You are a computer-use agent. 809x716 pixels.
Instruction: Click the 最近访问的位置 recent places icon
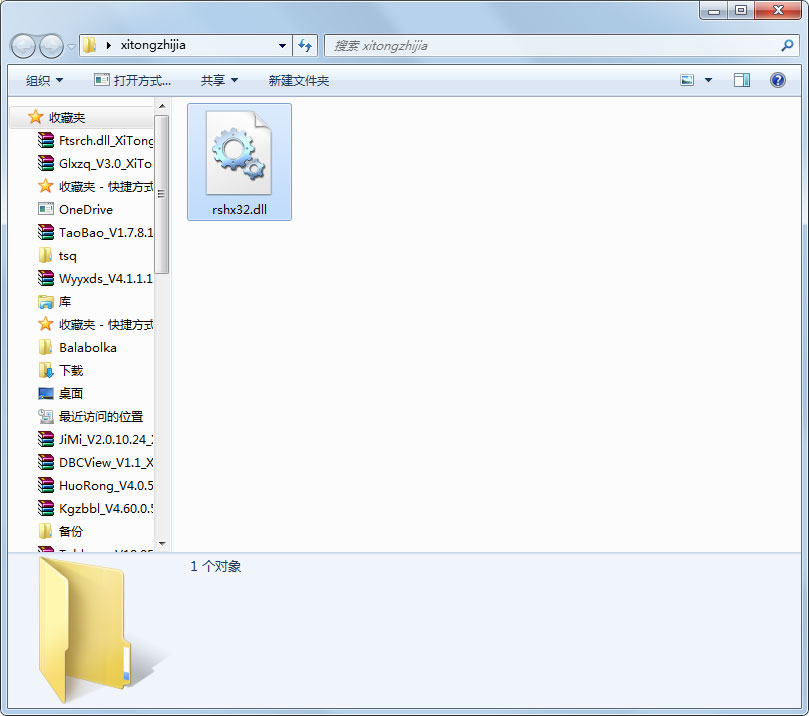click(x=46, y=416)
